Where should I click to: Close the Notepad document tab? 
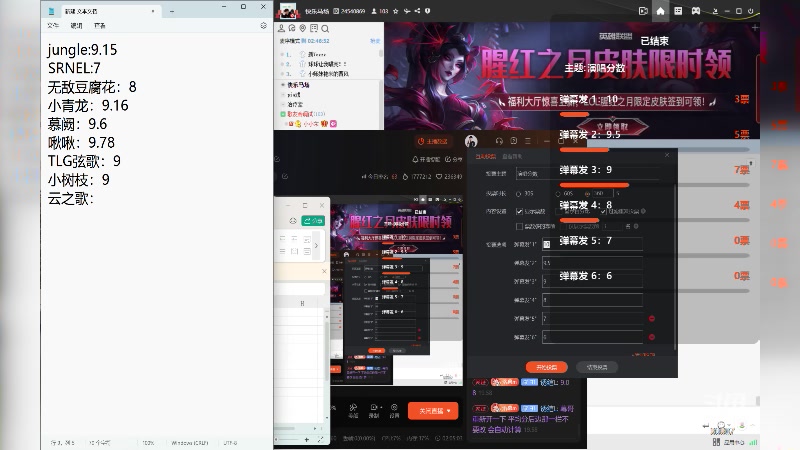pos(153,11)
